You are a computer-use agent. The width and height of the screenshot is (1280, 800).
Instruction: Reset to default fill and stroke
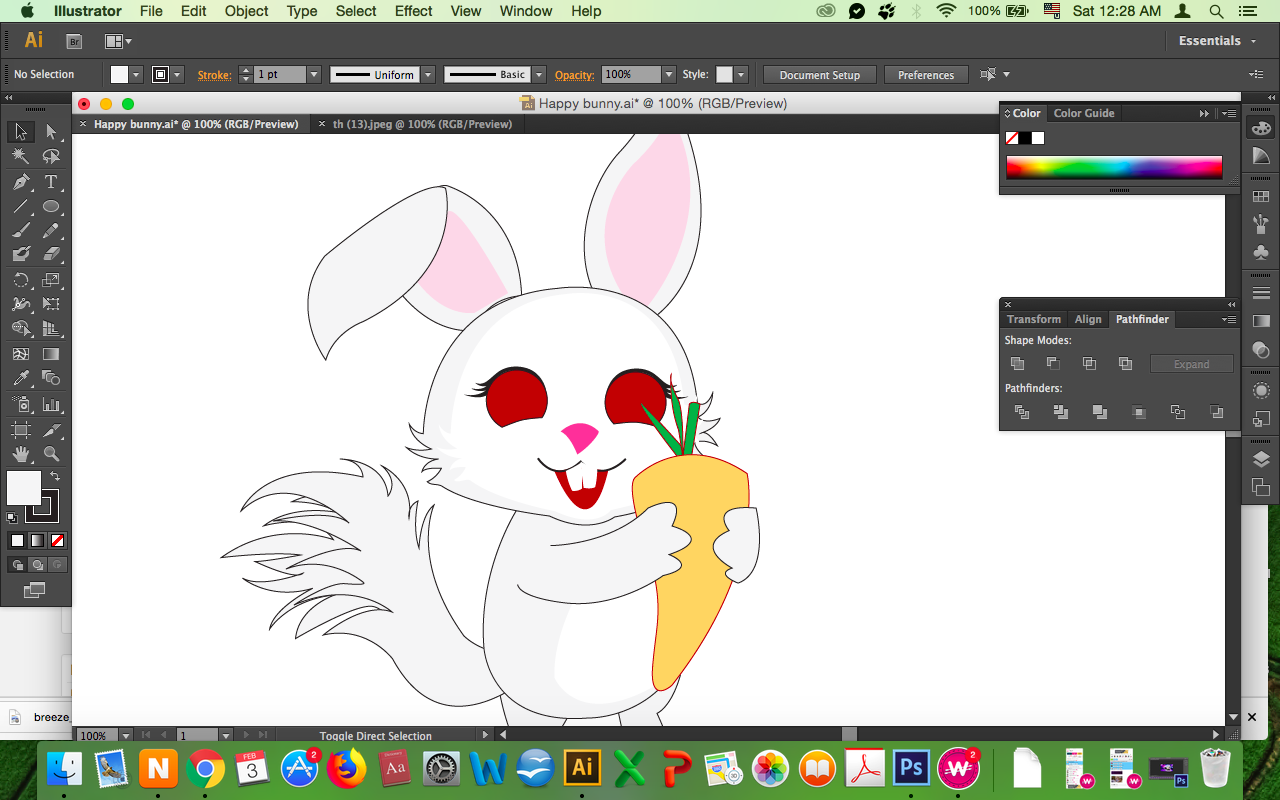11,518
